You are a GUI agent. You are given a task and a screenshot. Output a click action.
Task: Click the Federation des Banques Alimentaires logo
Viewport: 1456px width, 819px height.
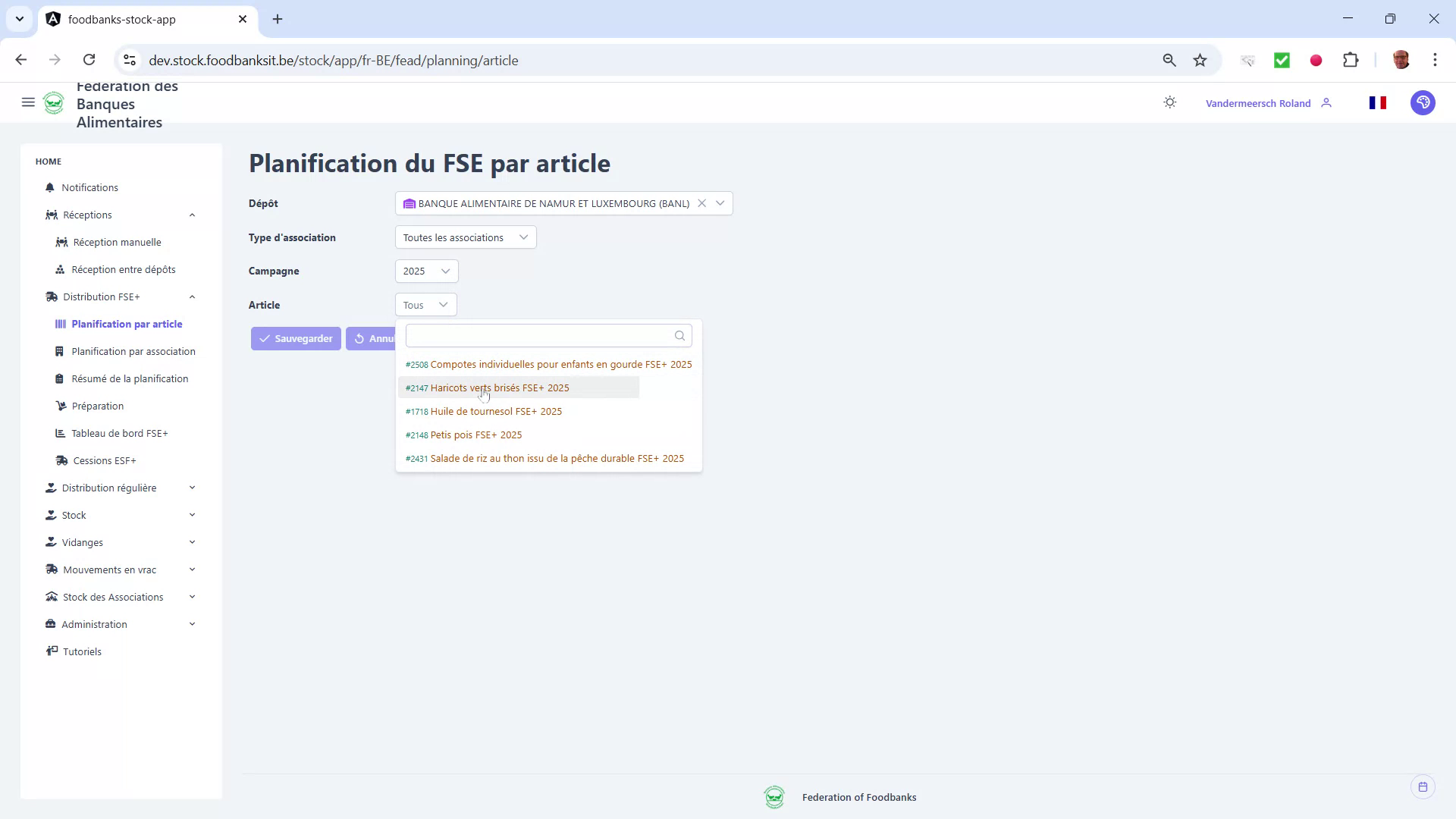click(x=54, y=103)
